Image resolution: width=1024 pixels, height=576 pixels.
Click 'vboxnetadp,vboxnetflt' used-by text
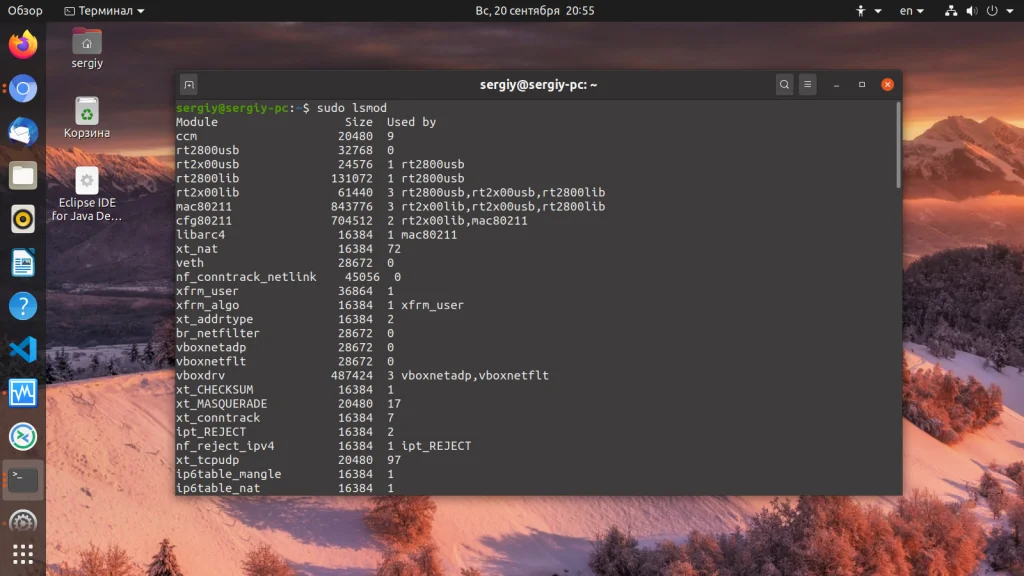click(475, 376)
